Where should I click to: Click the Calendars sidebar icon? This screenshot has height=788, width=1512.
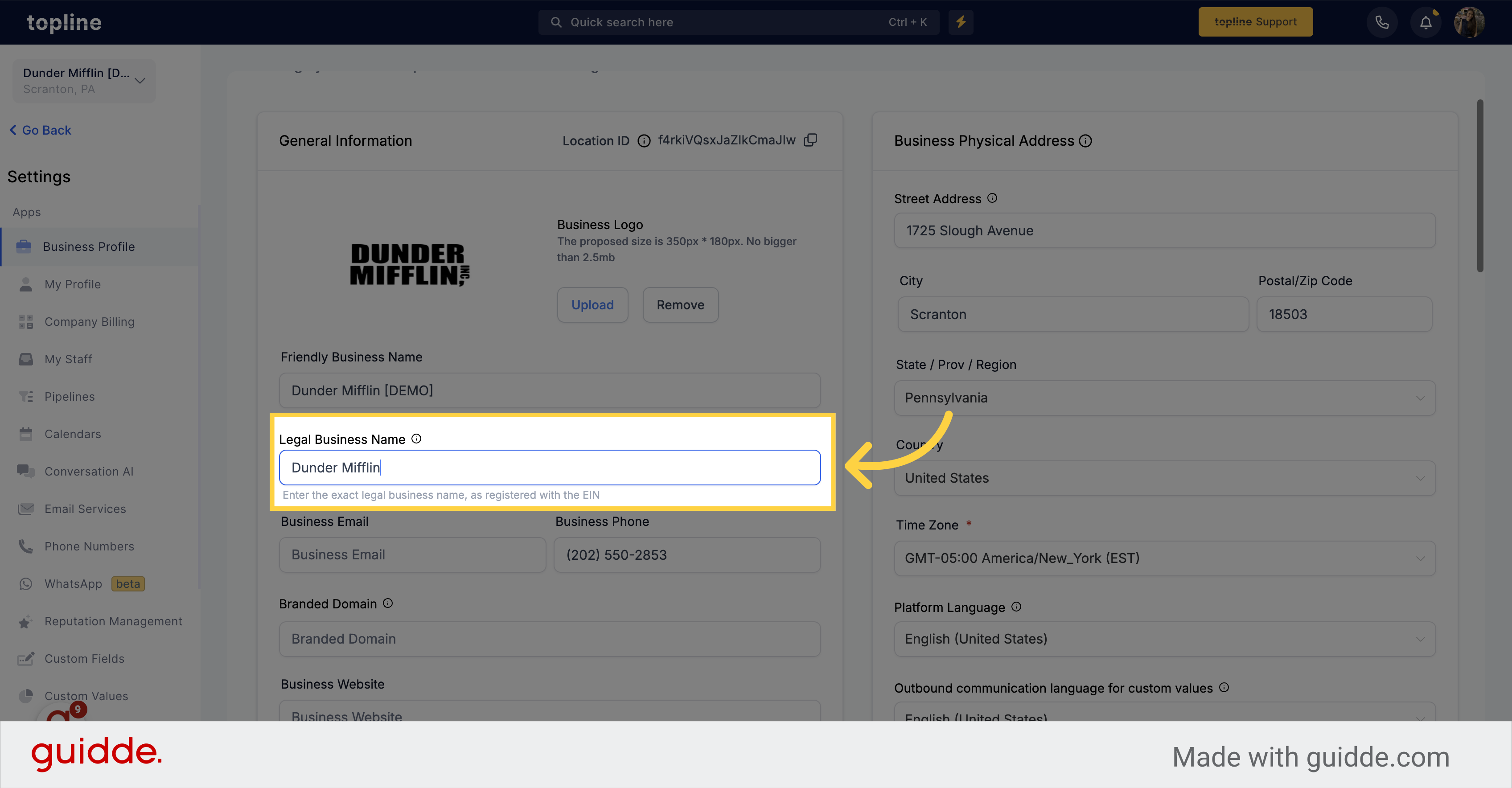coord(26,434)
